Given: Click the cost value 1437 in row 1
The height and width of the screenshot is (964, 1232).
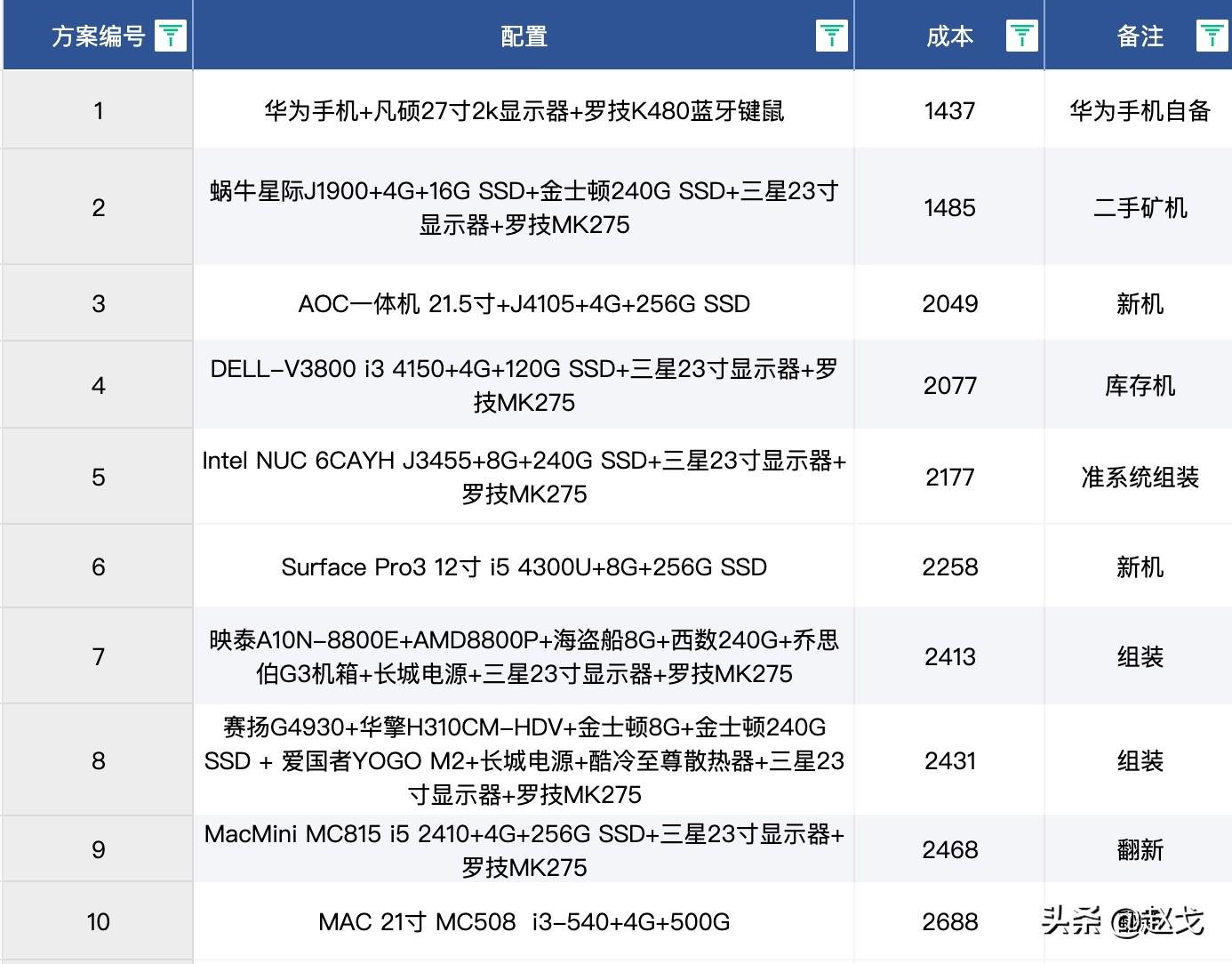Looking at the screenshot, I should (949, 110).
